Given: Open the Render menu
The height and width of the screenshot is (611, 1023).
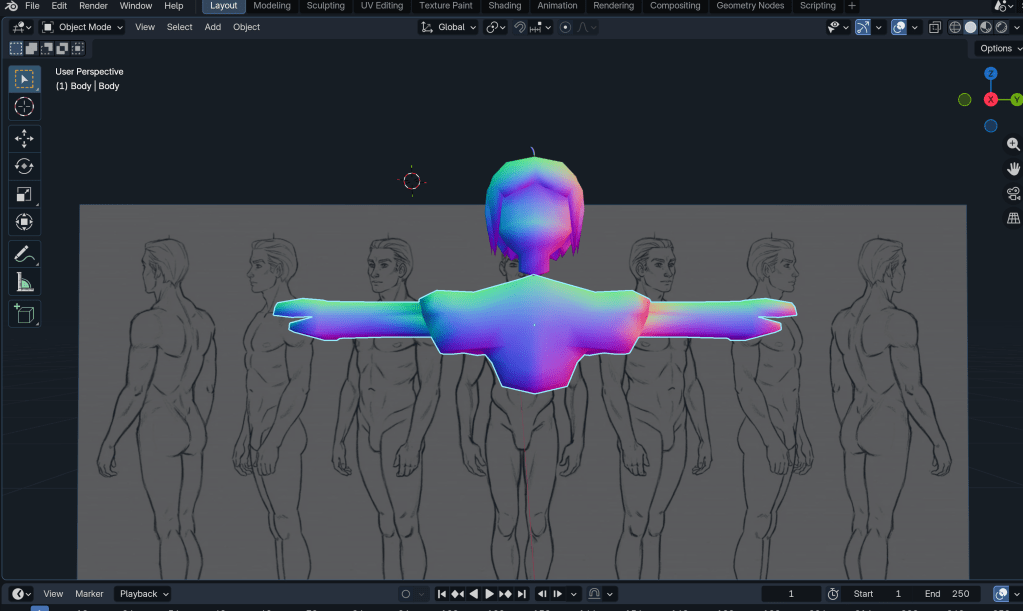Looking at the screenshot, I should point(93,6).
